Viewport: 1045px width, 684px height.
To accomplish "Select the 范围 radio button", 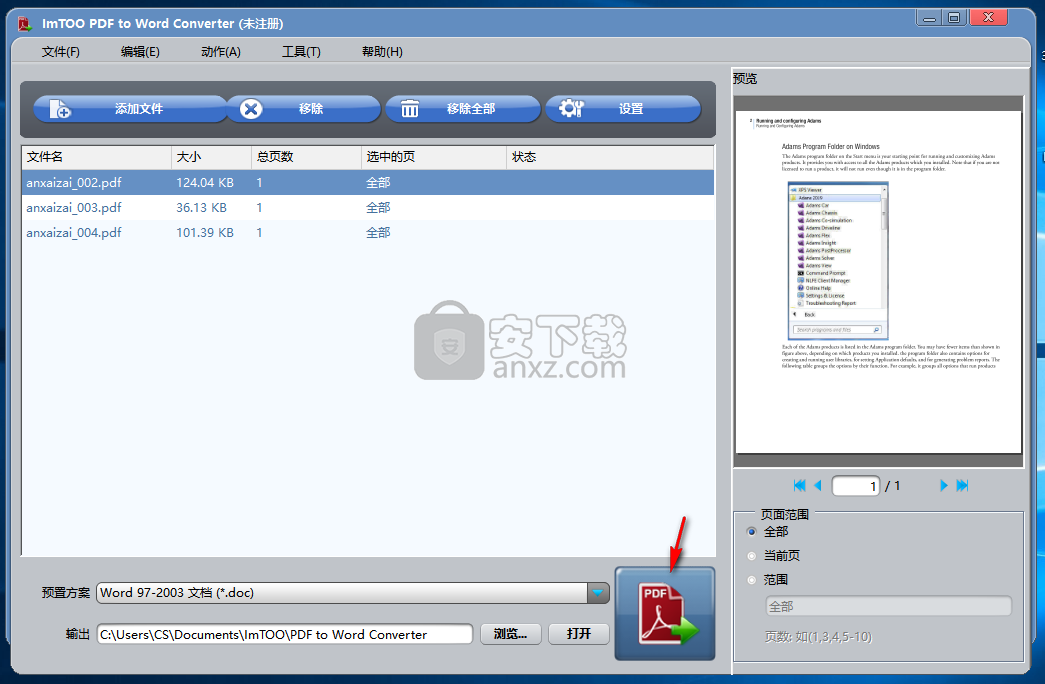I will pos(752,580).
